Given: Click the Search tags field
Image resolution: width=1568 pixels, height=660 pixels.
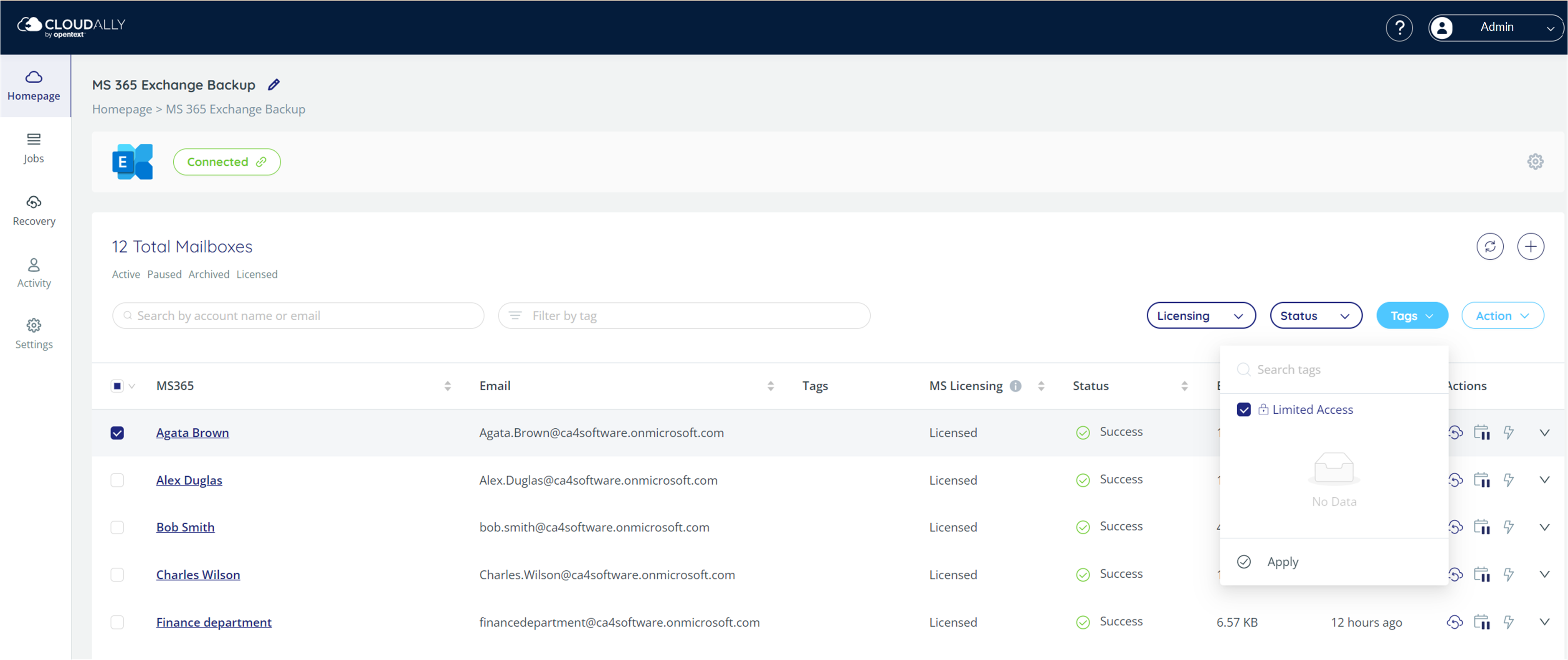Looking at the screenshot, I should click(1334, 369).
